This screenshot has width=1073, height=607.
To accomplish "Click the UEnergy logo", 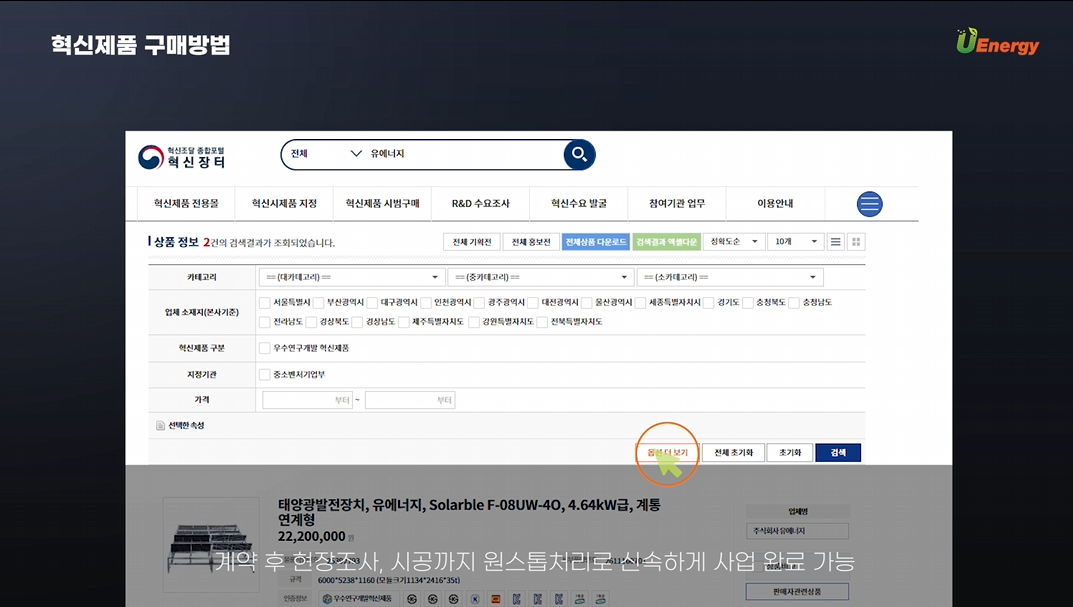I will click(x=997, y=42).
